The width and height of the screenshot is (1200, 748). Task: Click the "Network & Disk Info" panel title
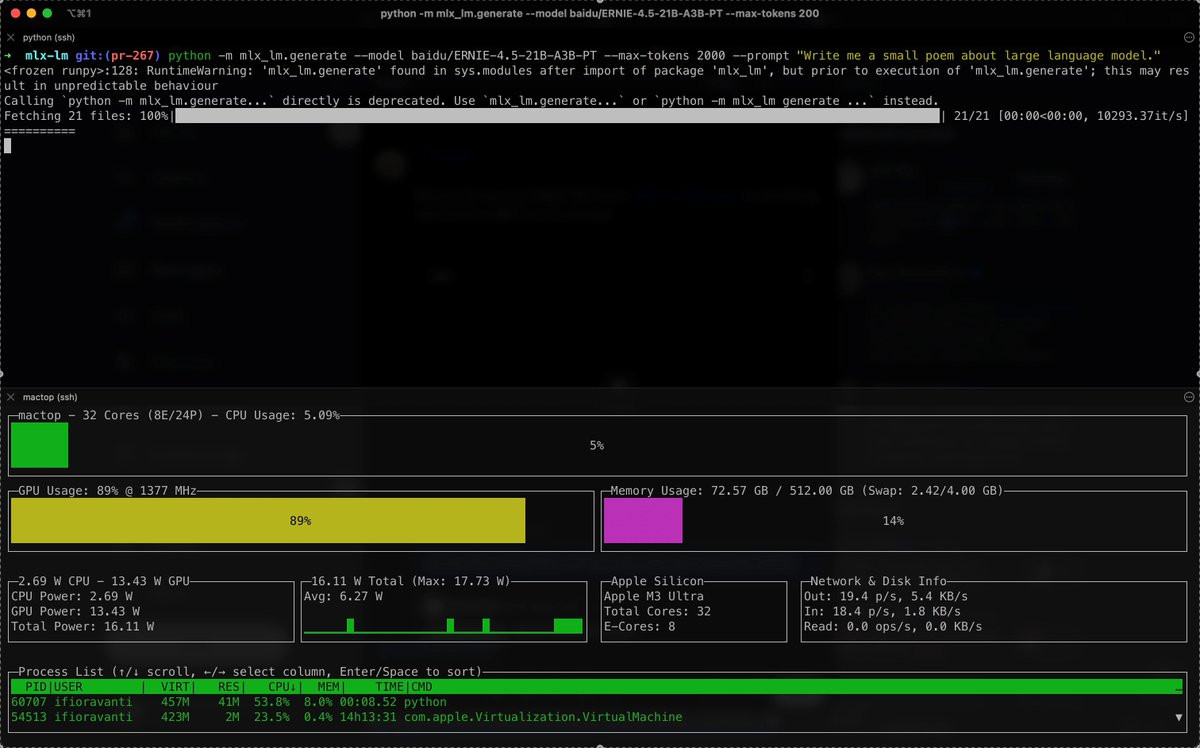click(x=878, y=581)
